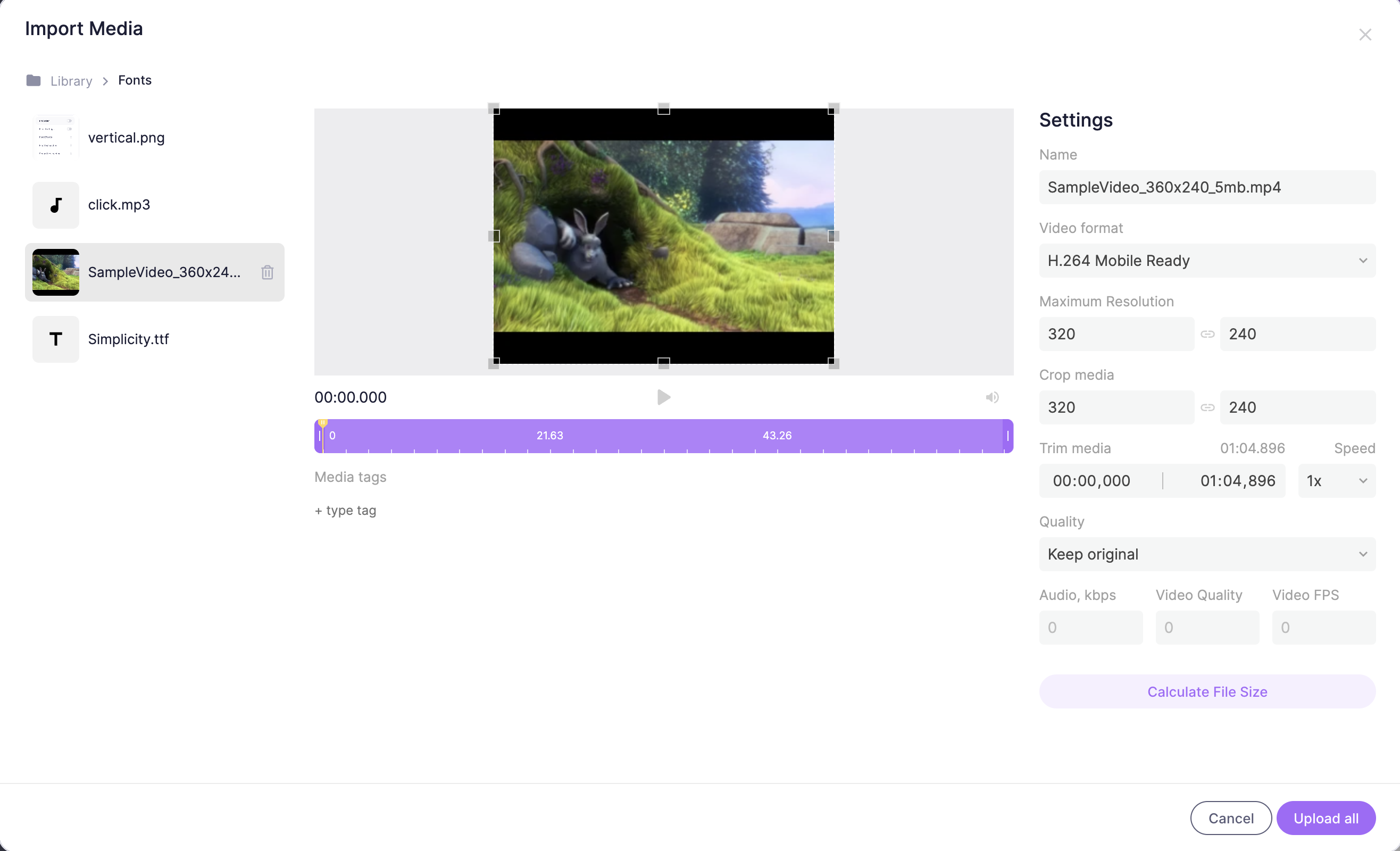Select the vertical.png thumbnail
1400x851 pixels.
[56, 137]
